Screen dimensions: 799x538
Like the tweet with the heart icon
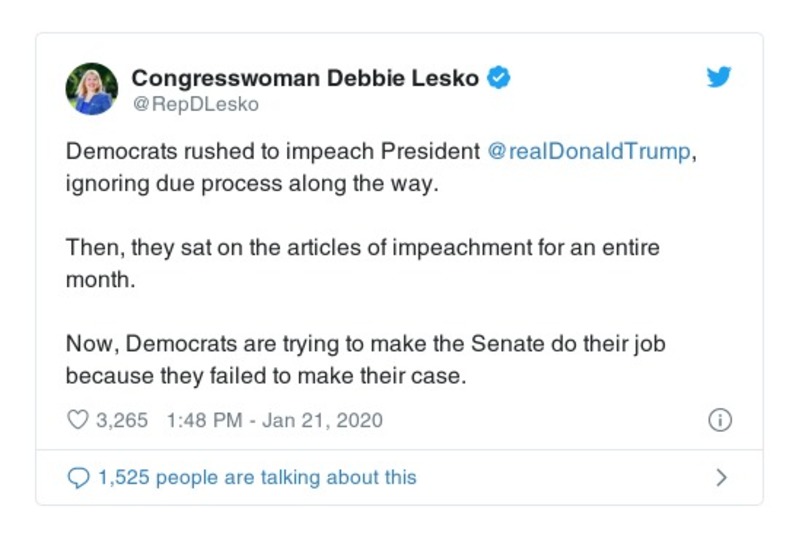(77, 420)
